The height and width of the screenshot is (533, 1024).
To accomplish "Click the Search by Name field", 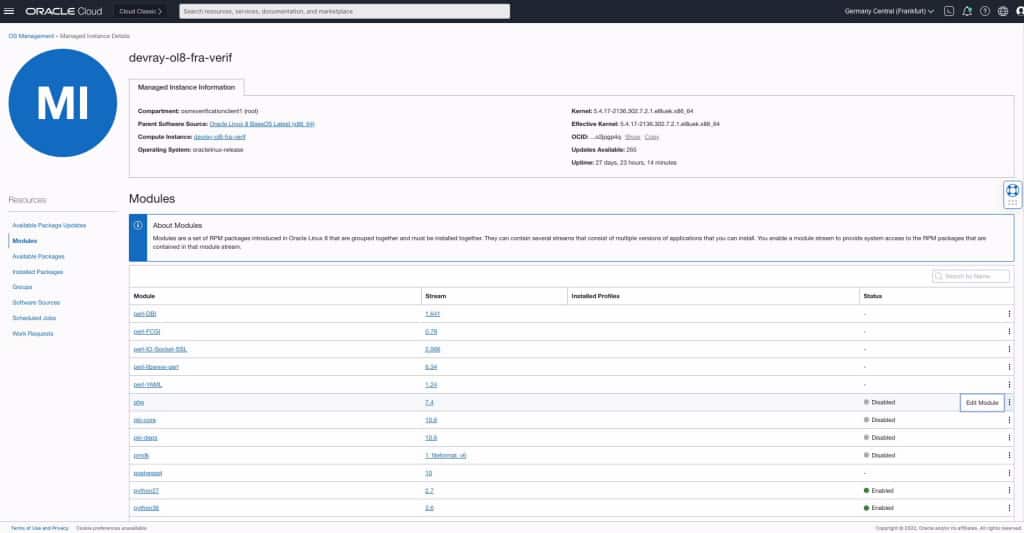I will 970,276.
